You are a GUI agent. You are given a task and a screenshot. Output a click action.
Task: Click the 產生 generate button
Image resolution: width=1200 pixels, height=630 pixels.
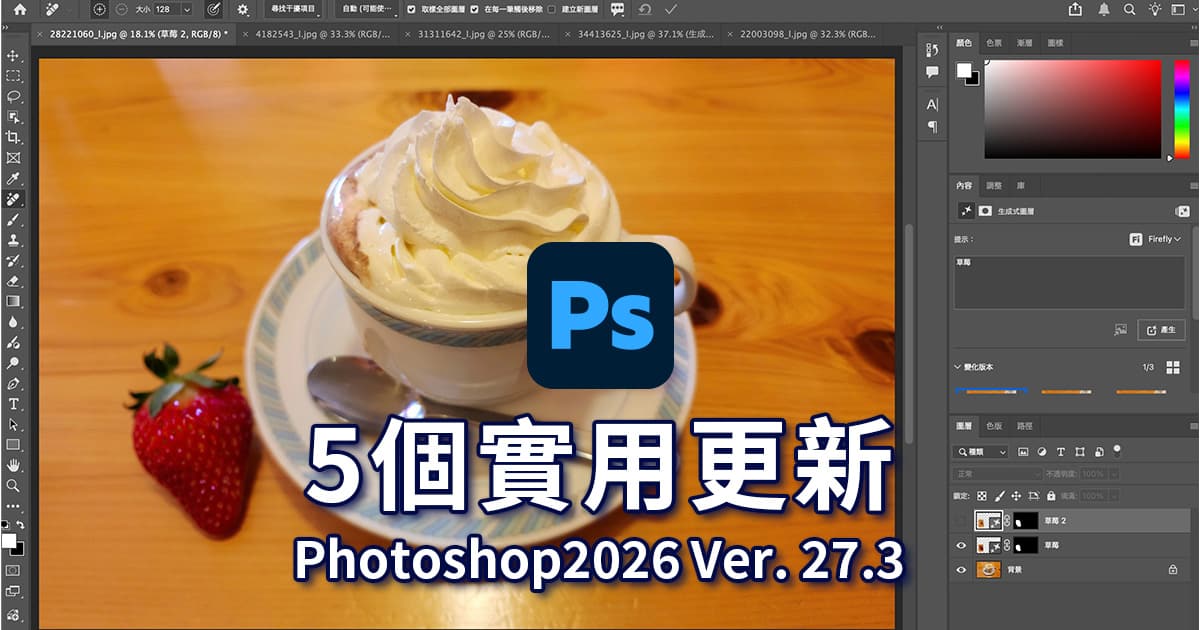click(1163, 329)
